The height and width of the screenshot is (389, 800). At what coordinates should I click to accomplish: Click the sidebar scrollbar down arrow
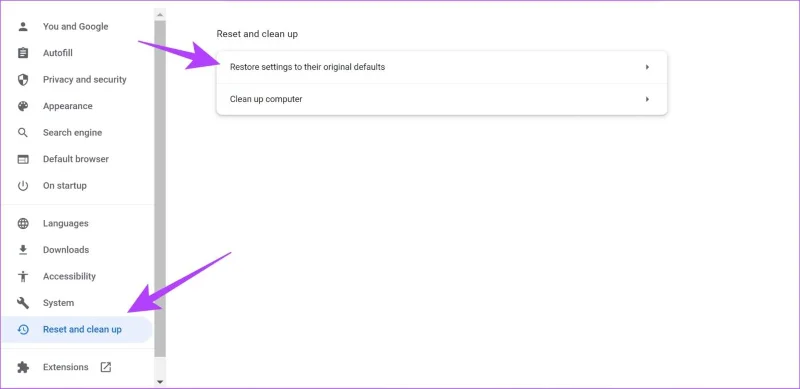coord(160,381)
